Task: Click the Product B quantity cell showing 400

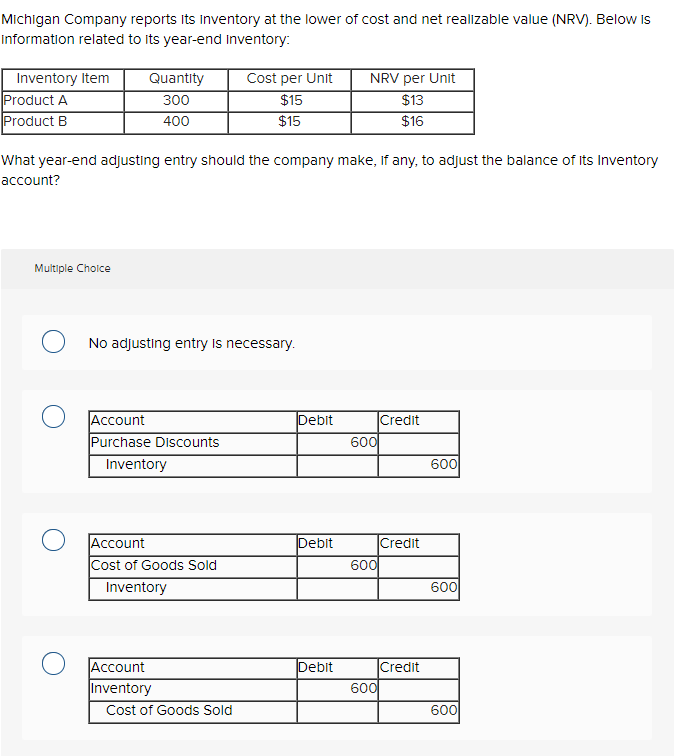Action: point(176,121)
